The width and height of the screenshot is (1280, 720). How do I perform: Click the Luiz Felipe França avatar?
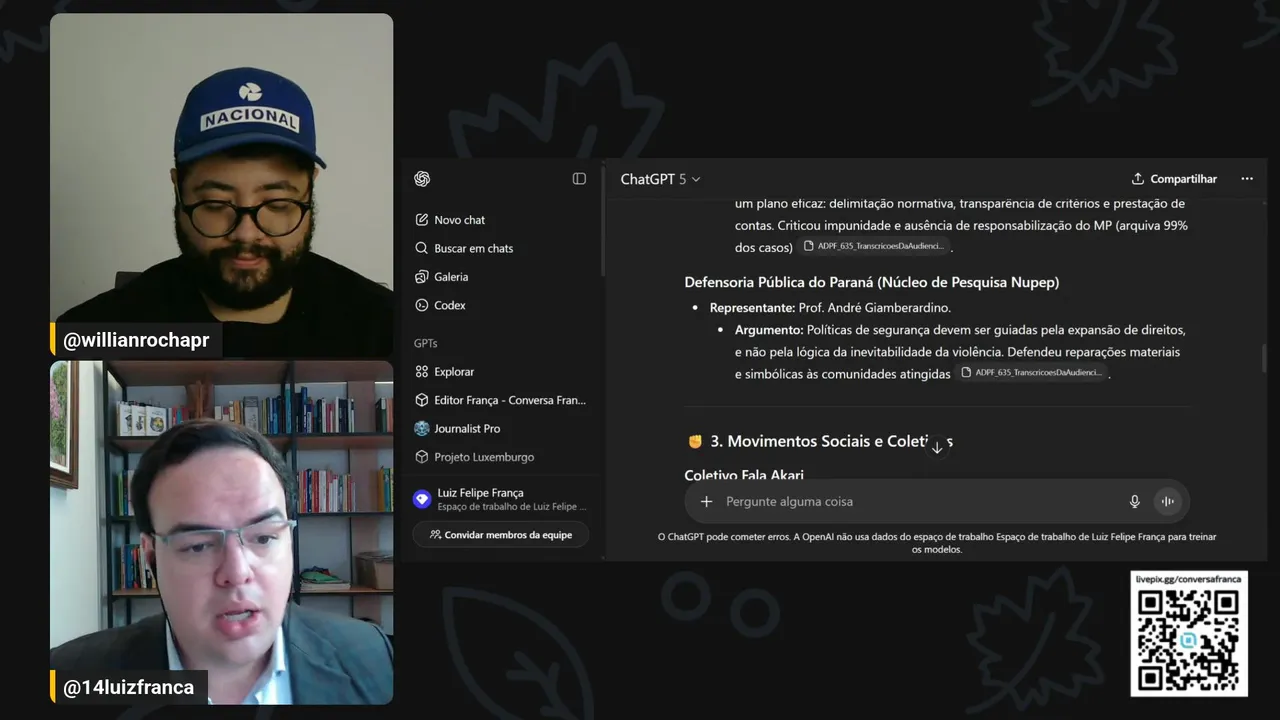pyautogui.click(x=422, y=499)
